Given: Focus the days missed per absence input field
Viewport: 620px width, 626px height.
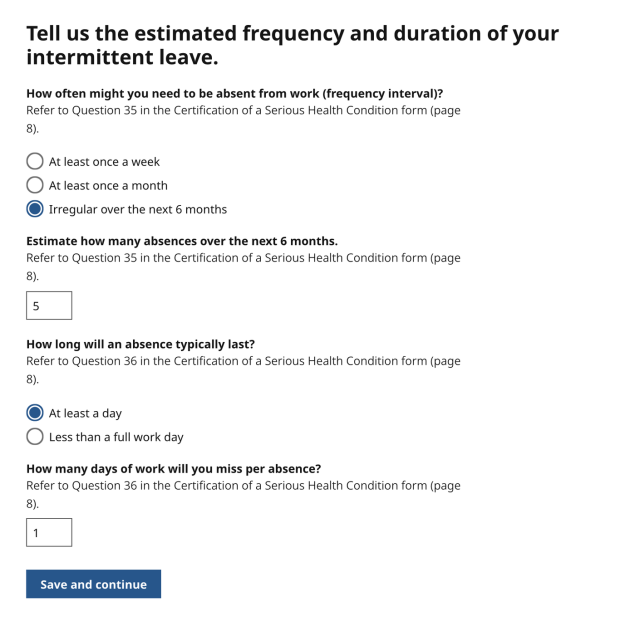Looking at the screenshot, I should [49, 532].
